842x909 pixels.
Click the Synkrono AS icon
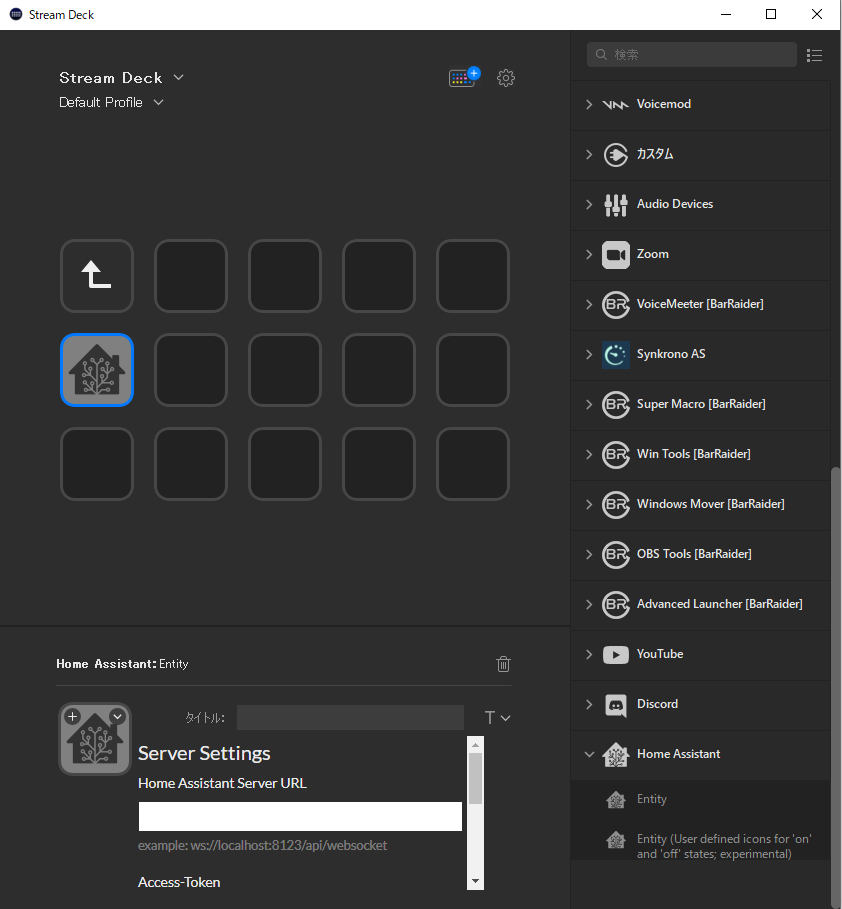pos(615,354)
